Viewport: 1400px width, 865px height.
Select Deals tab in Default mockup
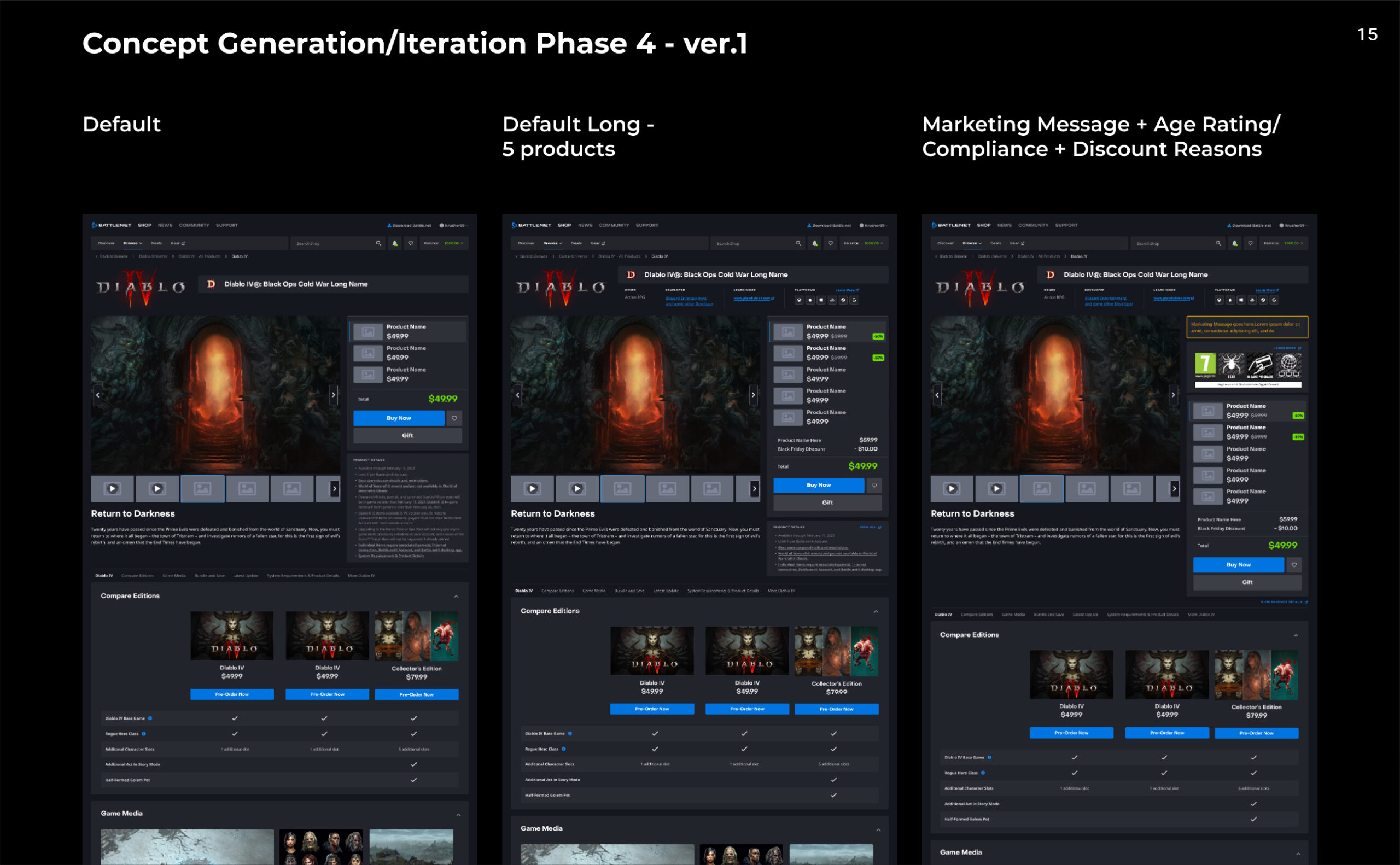pyautogui.click(x=156, y=243)
